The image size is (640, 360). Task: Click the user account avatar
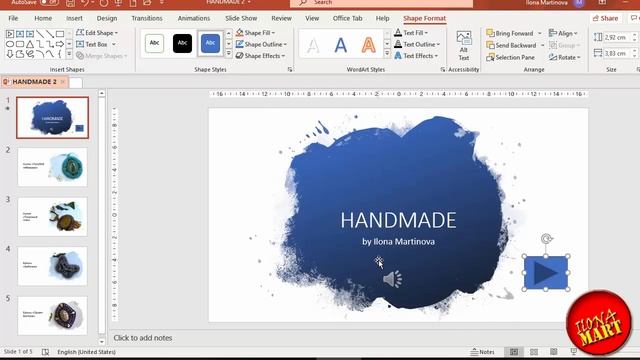tap(579, 3)
